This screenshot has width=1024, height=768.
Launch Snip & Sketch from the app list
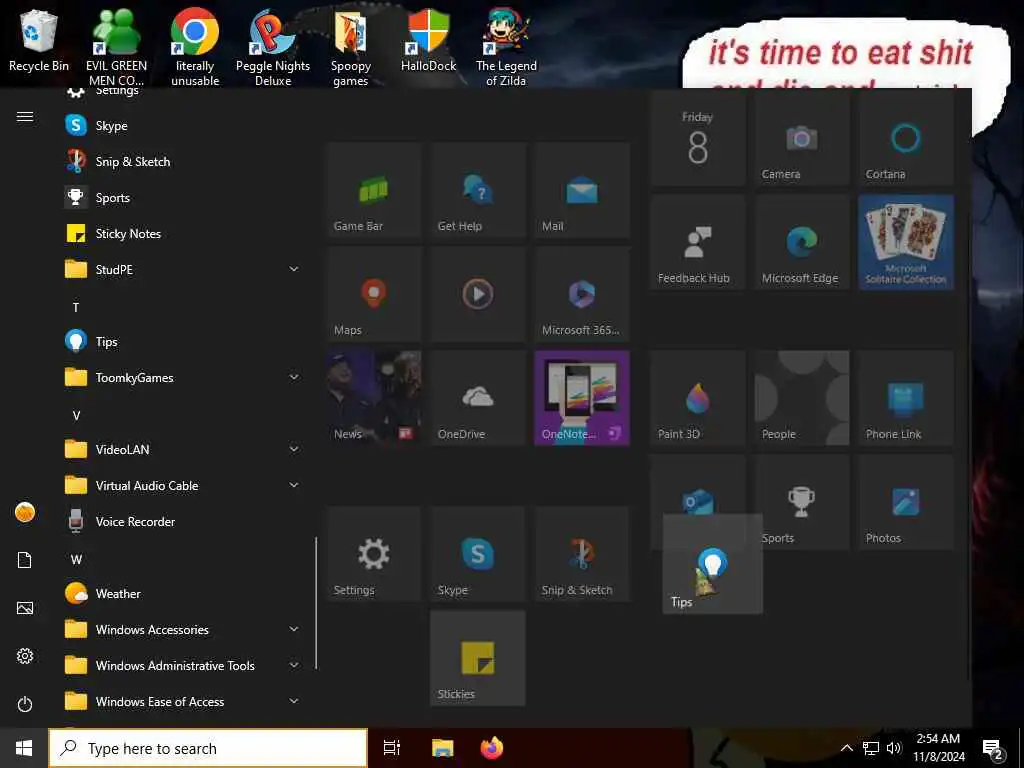pos(182,161)
